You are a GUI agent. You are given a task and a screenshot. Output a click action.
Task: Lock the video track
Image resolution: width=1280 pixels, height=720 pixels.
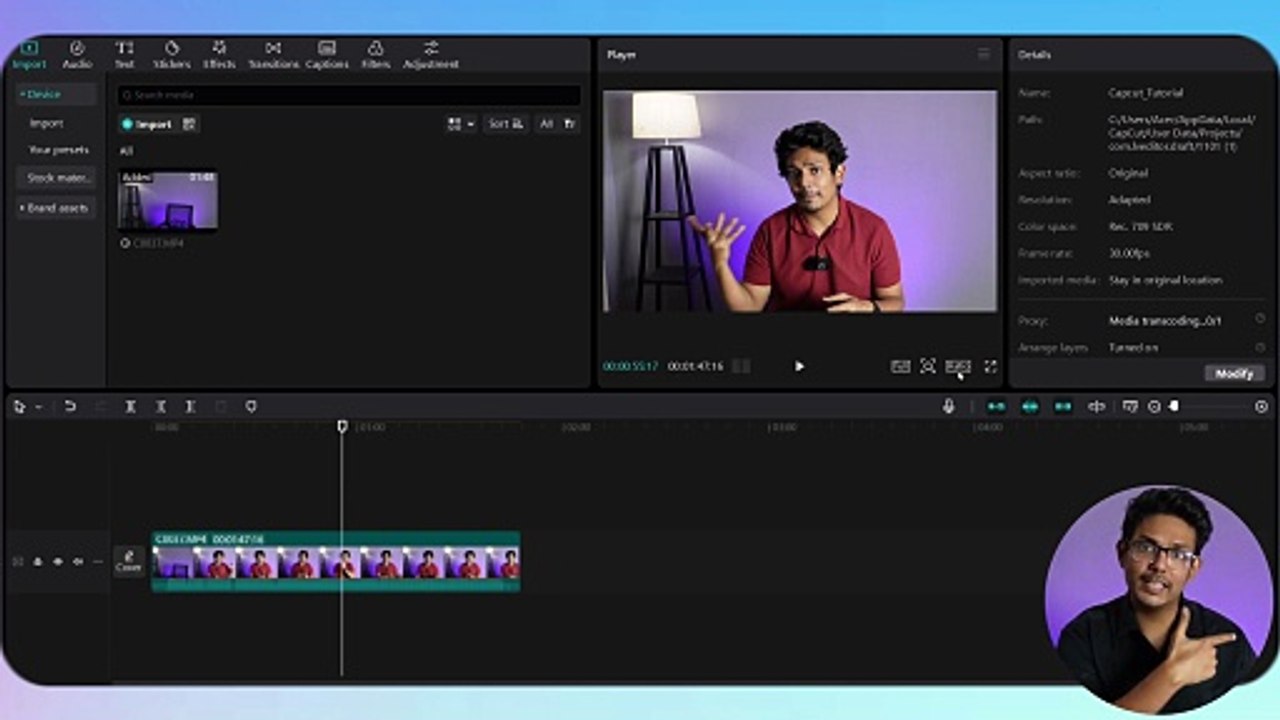point(38,562)
